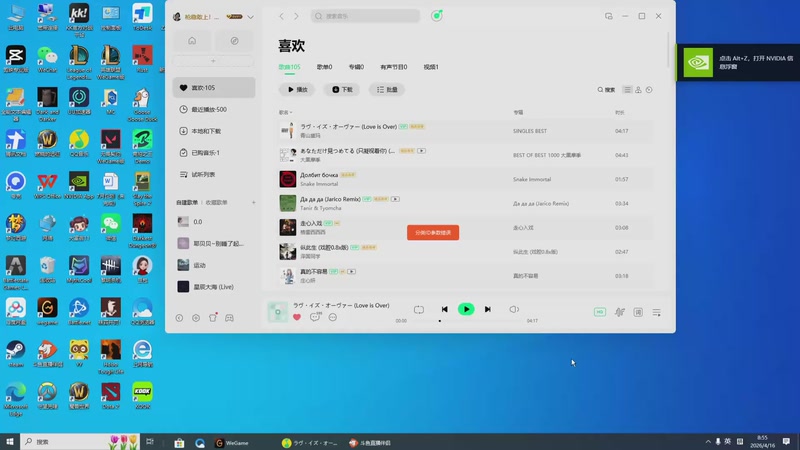Image resolution: width=800 pixels, height=450 pixels.
Task: Open the comments bubble icon in player
Action: click(x=315, y=317)
